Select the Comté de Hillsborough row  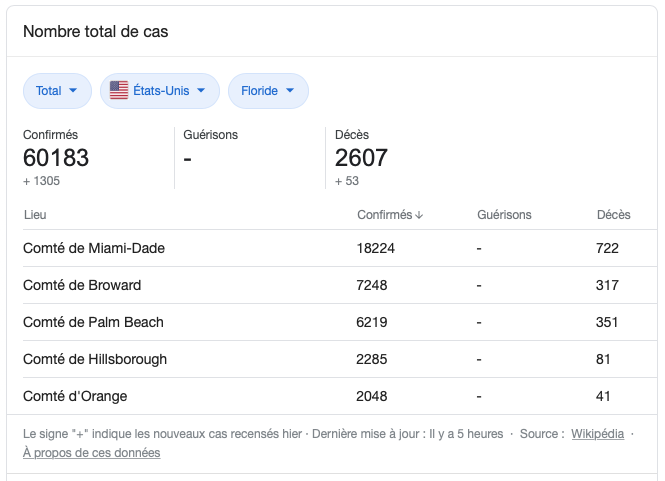[x=95, y=359]
